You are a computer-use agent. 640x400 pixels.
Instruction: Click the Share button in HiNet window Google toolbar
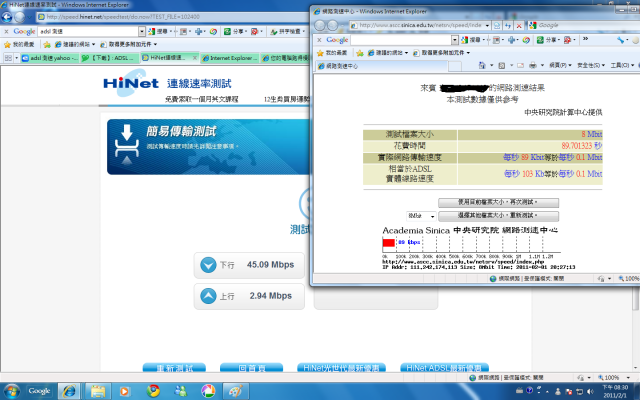tap(236, 31)
